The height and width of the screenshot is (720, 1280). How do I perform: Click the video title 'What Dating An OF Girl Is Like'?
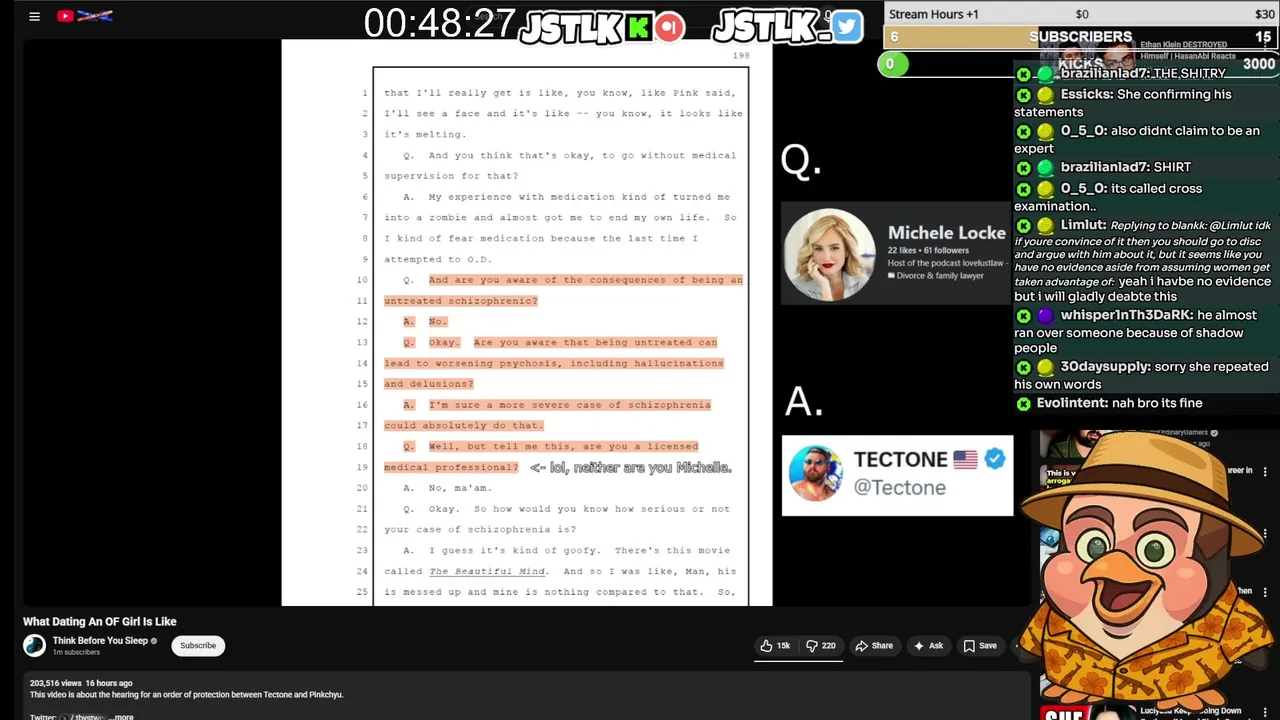(100, 622)
